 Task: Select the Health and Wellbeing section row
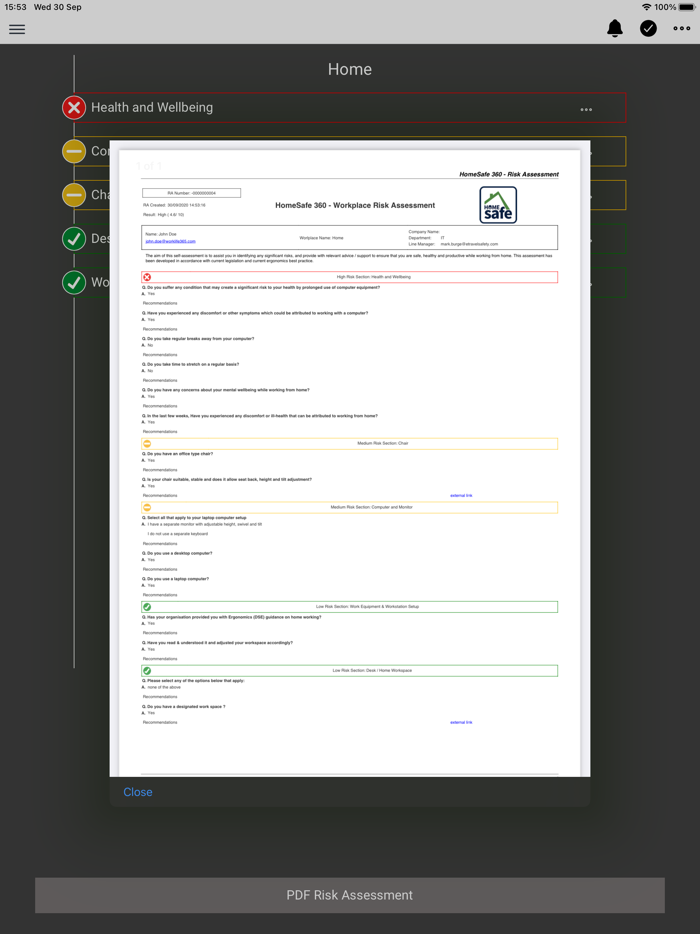pos(350,108)
